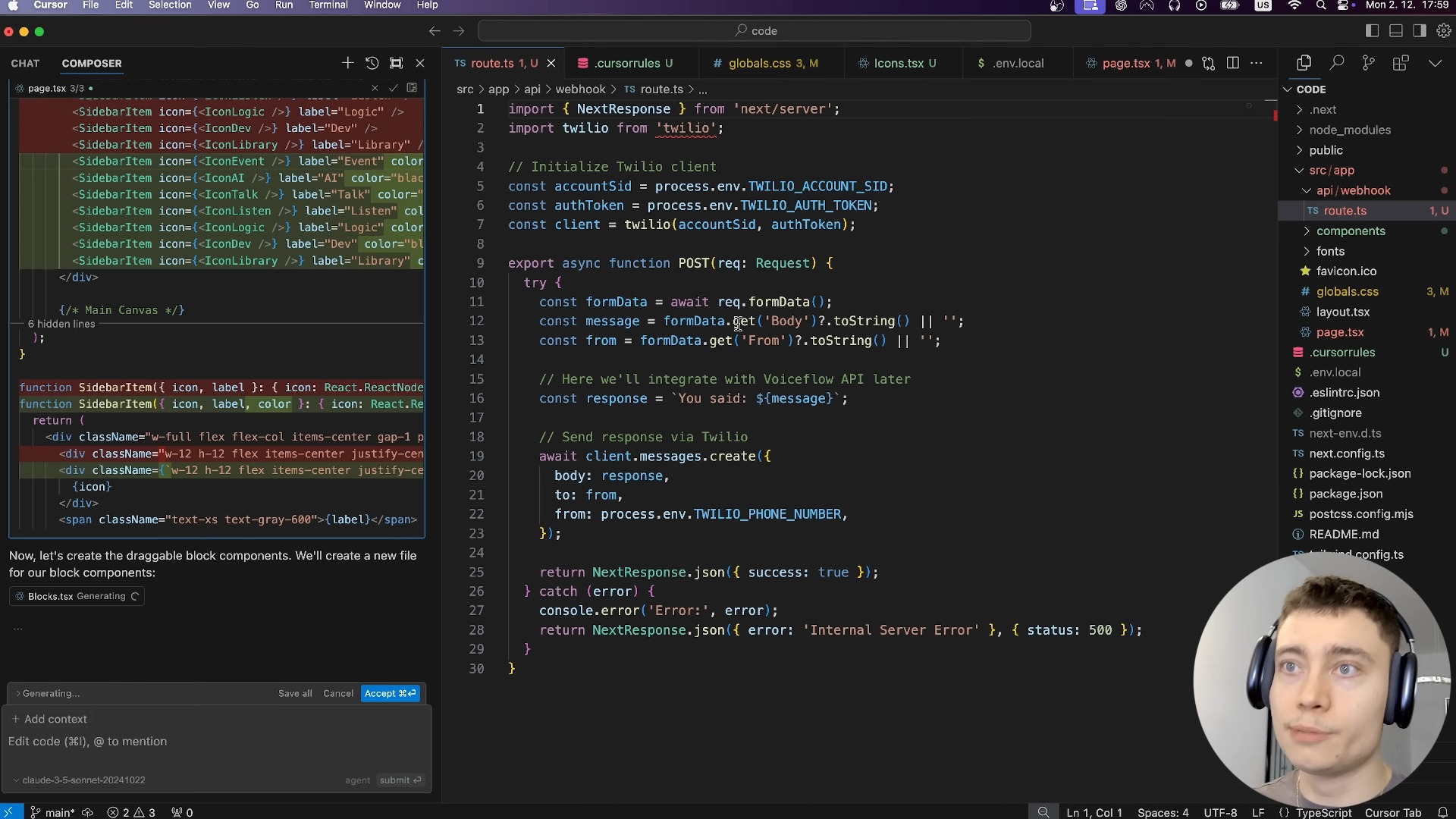1456x819 pixels.
Task: Open Cursor settings gear icon
Action: (1443, 31)
